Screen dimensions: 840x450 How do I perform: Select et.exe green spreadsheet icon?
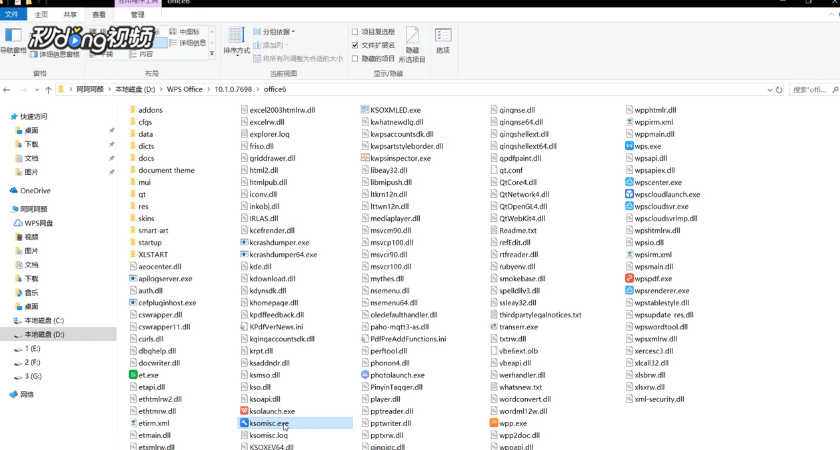(x=133, y=375)
